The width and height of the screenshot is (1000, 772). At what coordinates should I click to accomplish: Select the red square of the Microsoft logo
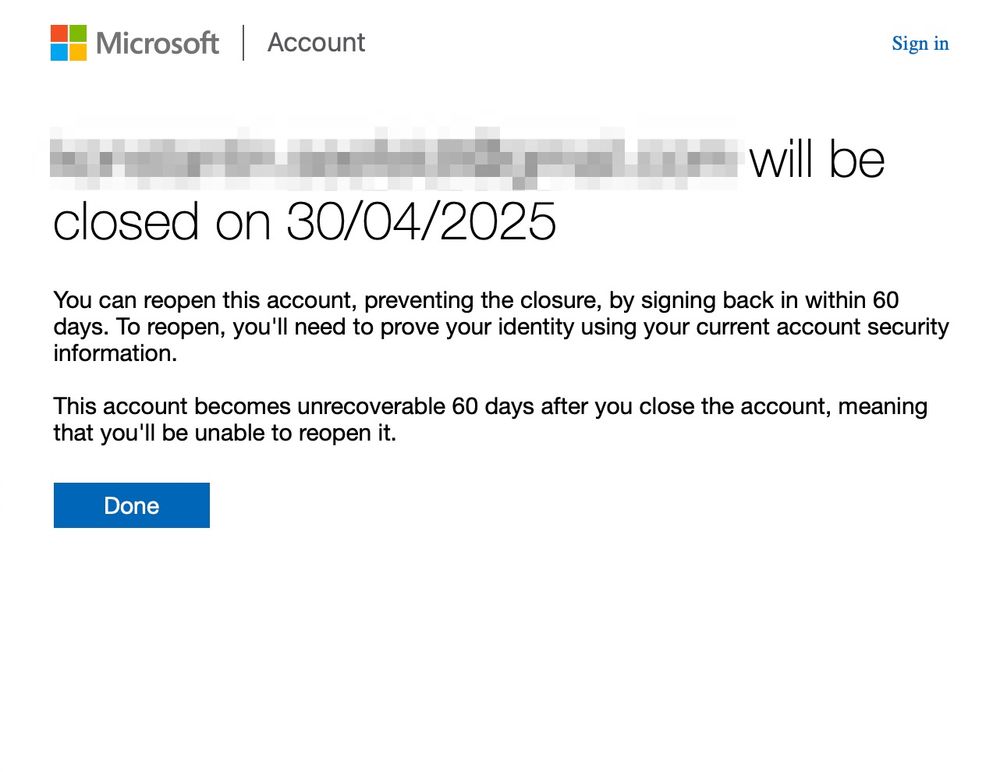57,34
